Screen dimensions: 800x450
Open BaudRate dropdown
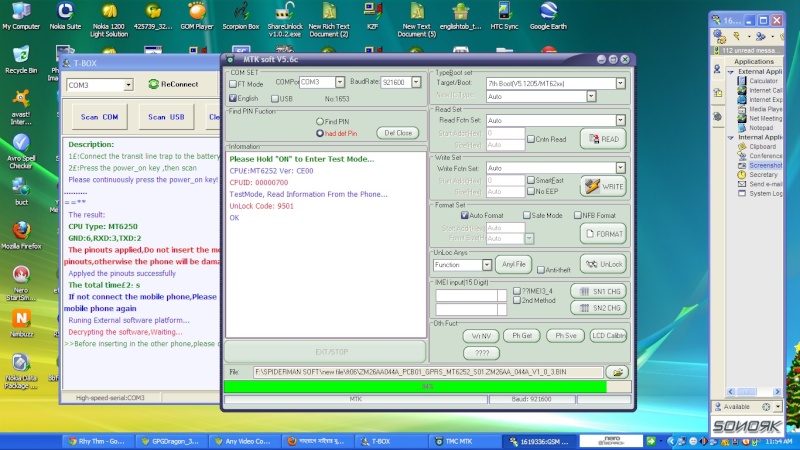click(x=416, y=82)
